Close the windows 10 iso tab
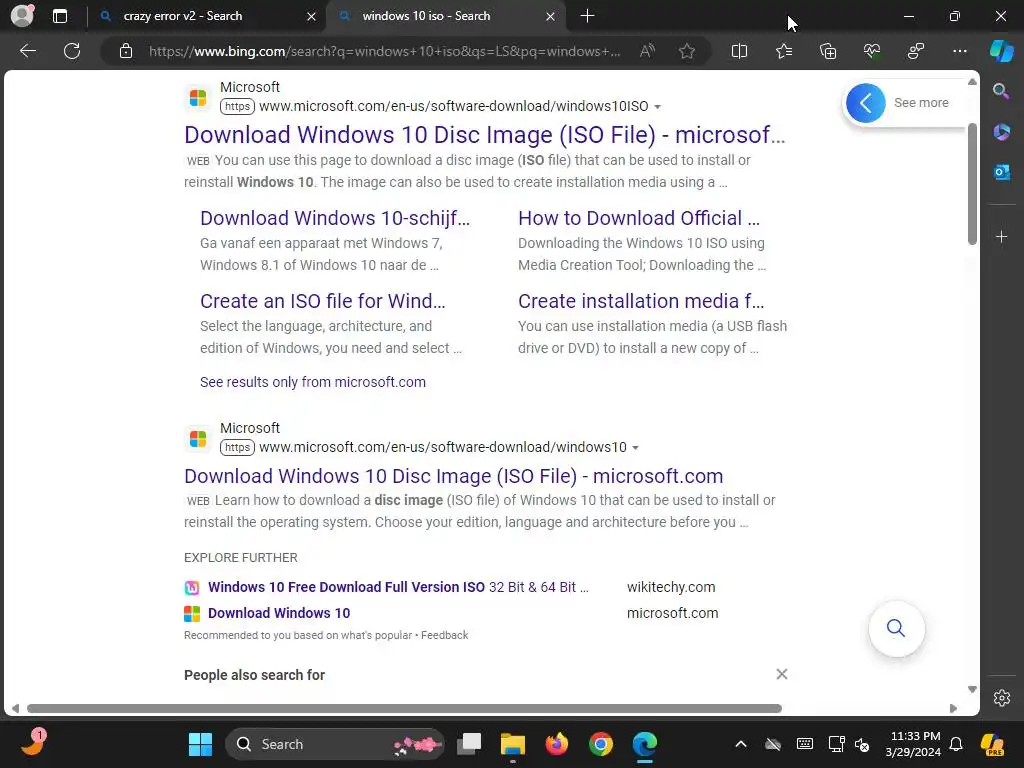Image resolution: width=1024 pixels, height=768 pixels. click(551, 16)
